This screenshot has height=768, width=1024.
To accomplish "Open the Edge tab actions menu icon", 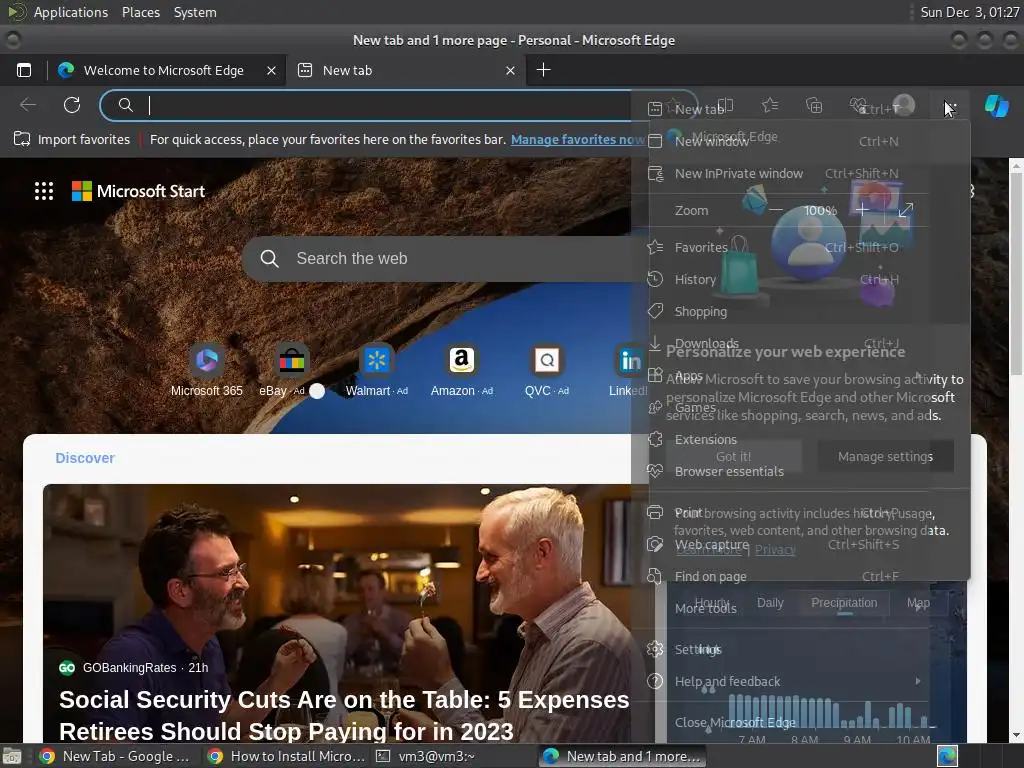I will pos(24,70).
